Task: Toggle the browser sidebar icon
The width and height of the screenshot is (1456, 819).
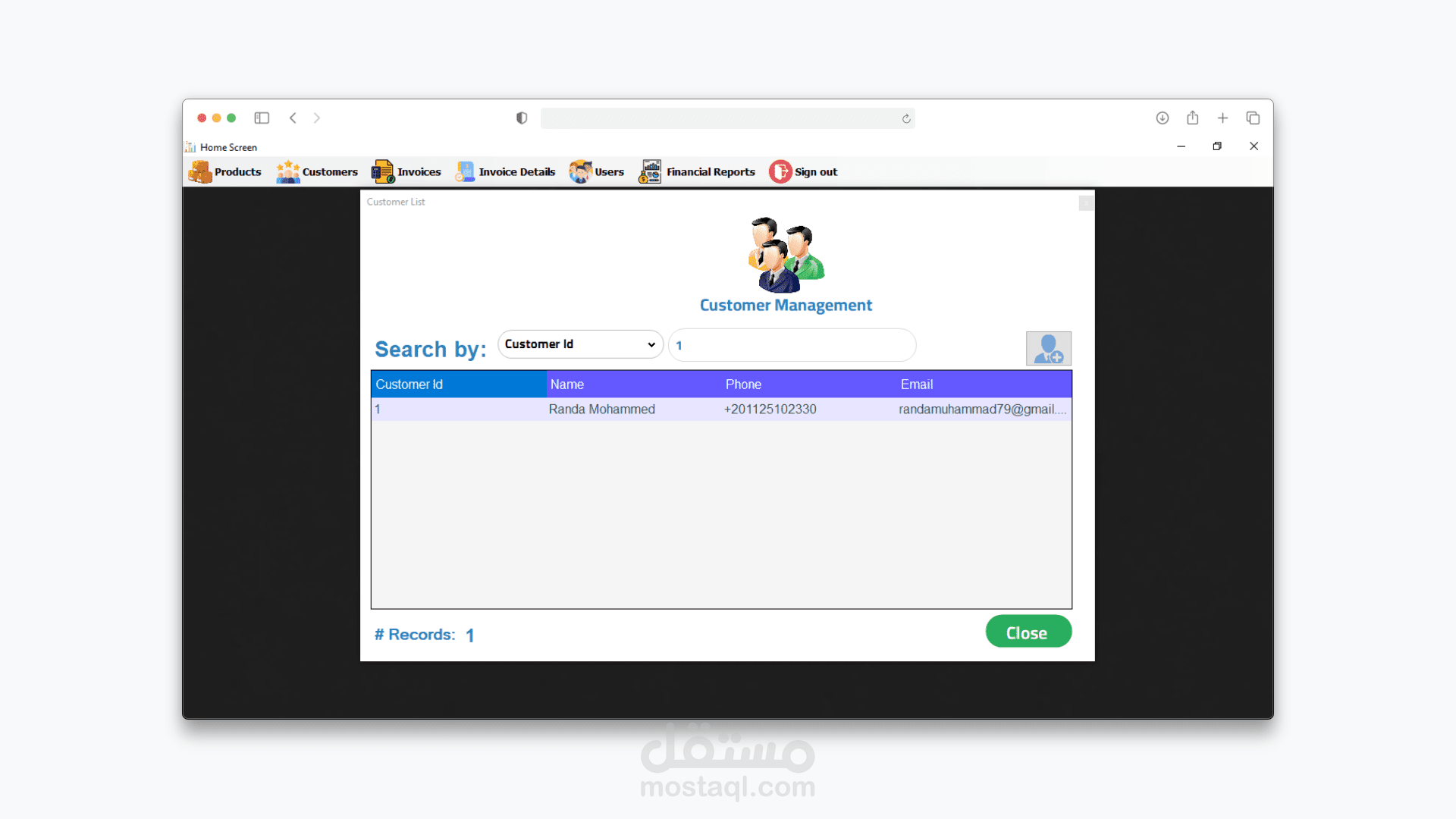Action: pyautogui.click(x=262, y=118)
